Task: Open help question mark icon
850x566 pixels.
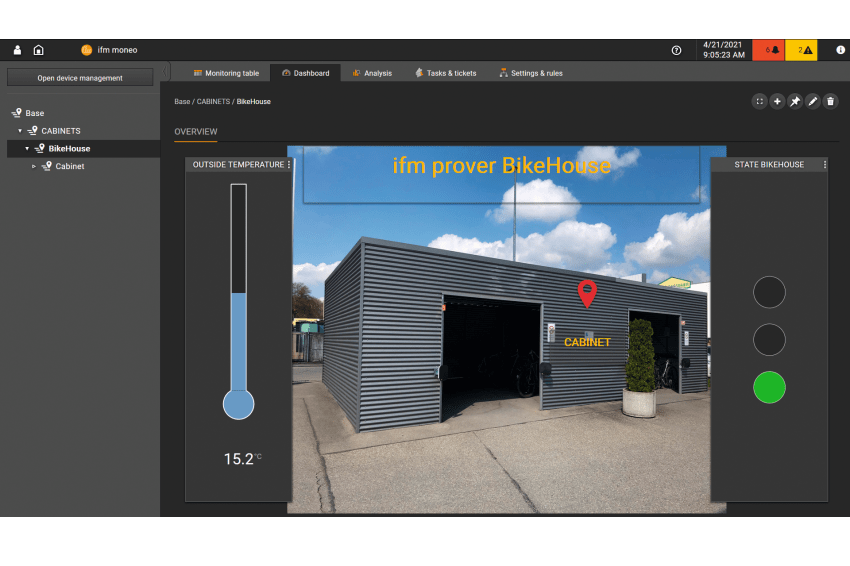Action: tap(677, 50)
